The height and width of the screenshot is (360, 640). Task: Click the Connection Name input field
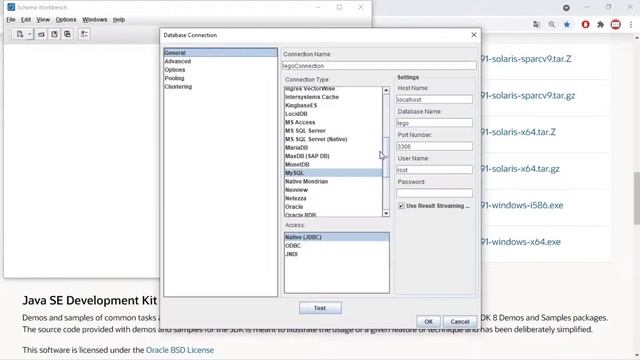pos(379,66)
